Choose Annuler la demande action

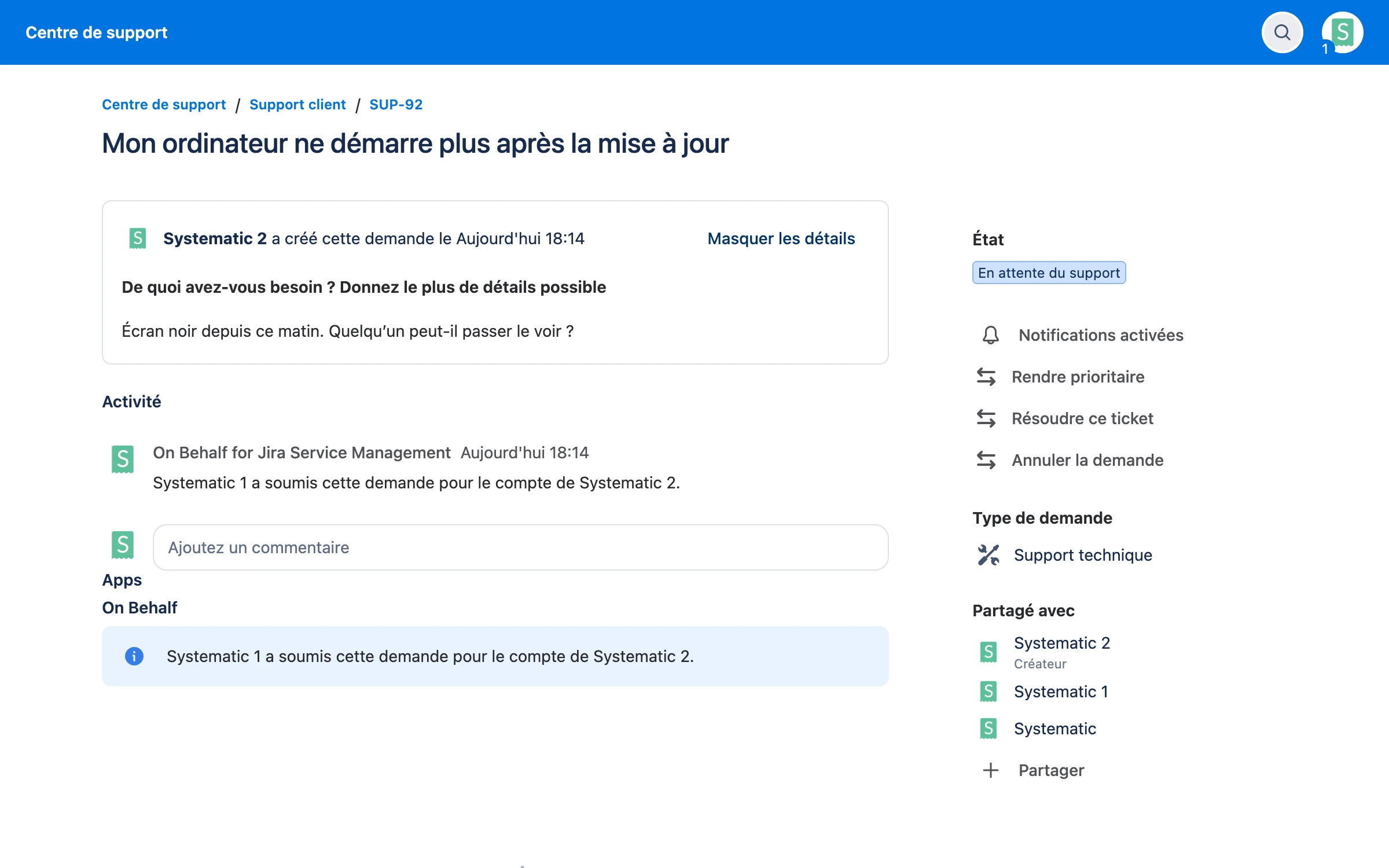(1087, 460)
